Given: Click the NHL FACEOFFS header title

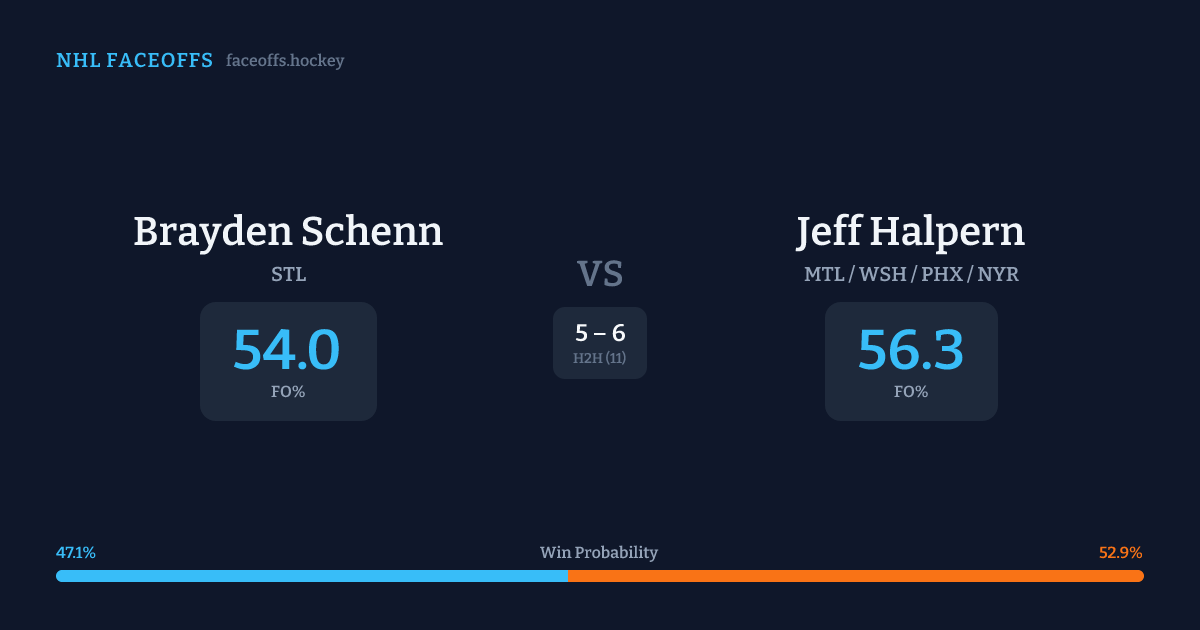Looking at the screenshot, I should [134, 61].
